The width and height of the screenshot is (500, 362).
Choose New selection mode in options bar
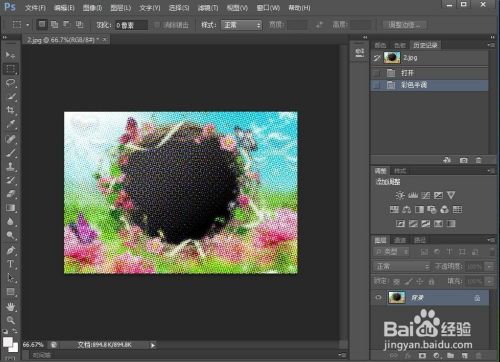42,24
